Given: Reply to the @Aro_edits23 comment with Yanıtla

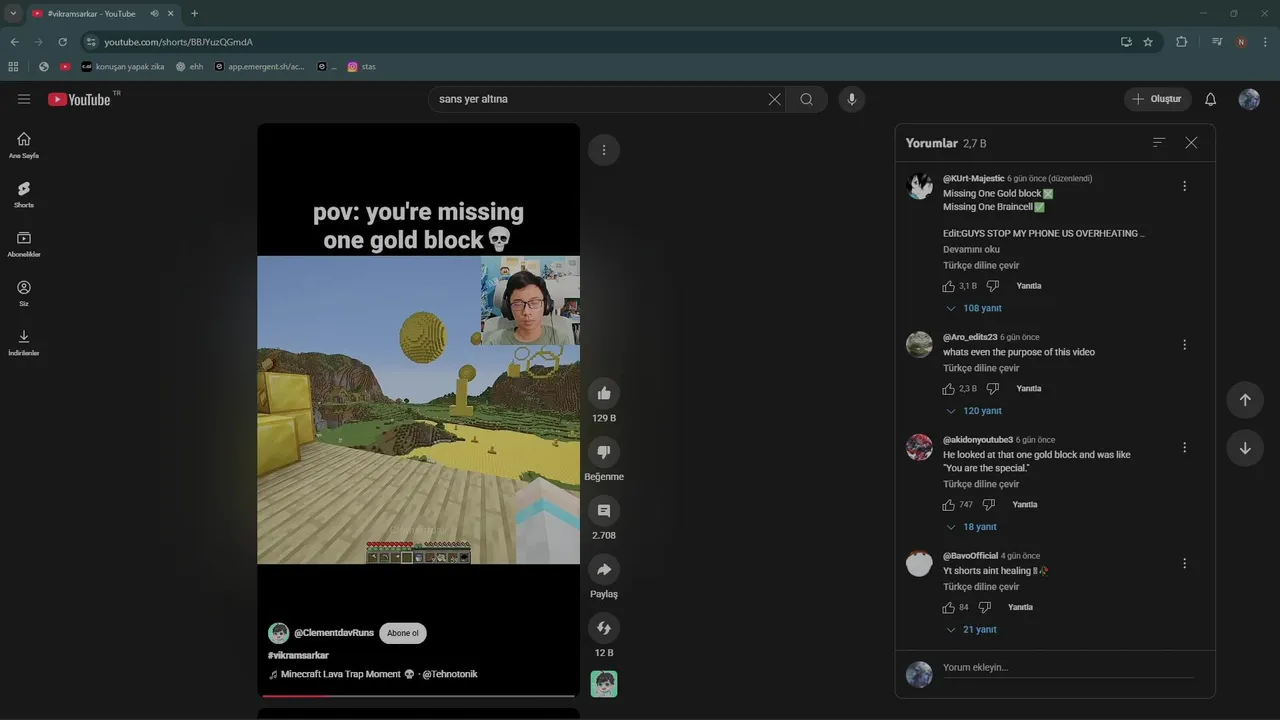Looking at the screenshot, I should click(x=1029, y=389).
